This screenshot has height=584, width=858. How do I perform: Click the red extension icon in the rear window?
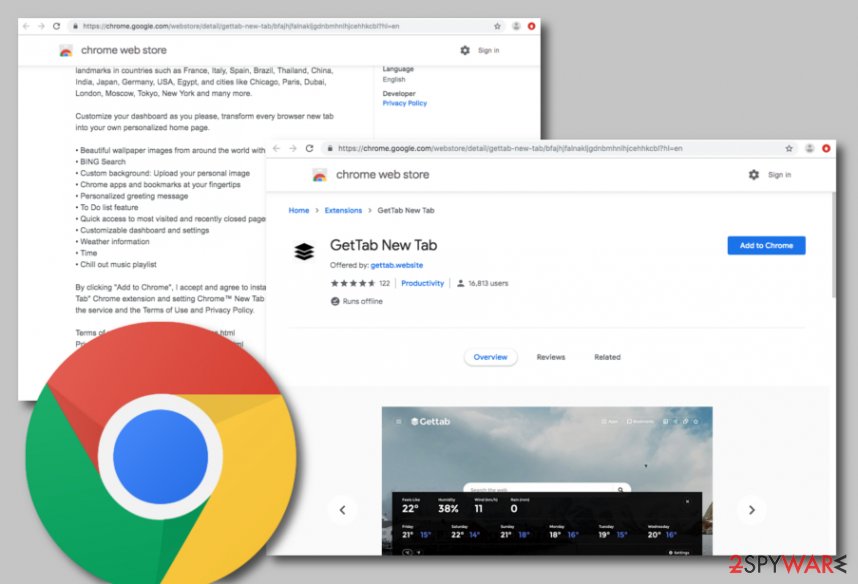[x=531, y=26]
